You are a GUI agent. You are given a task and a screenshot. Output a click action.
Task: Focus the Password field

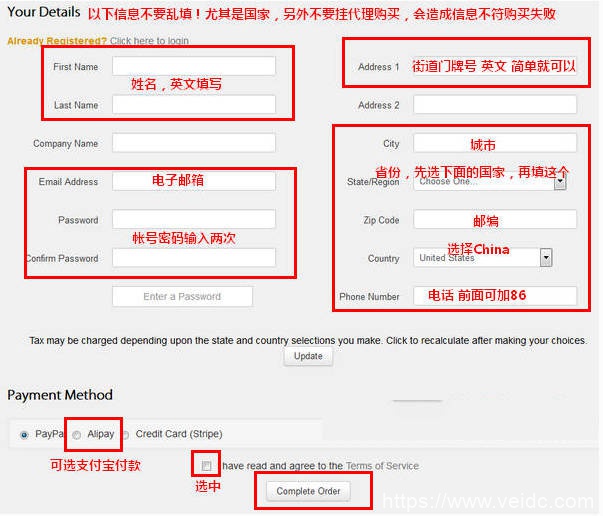(194, 219)
